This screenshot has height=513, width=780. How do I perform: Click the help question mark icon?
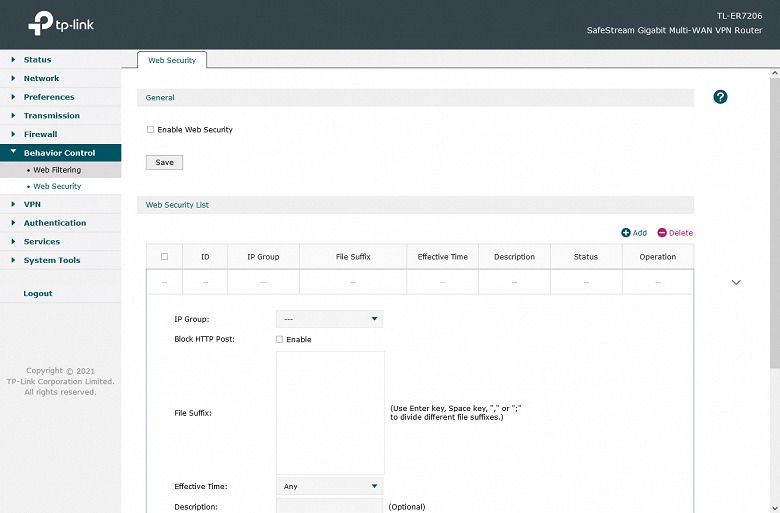(720, 97)
